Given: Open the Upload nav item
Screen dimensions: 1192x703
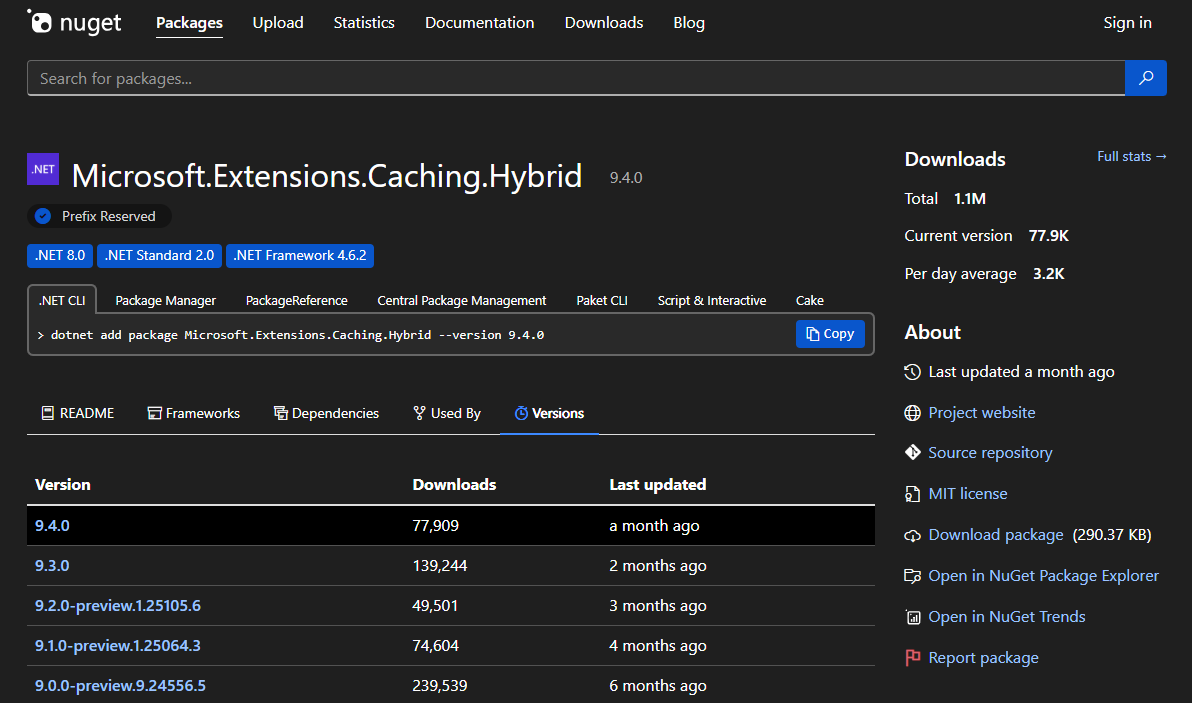Looking at the screenshot, I should pyautogui.click(x=277, y=23).
